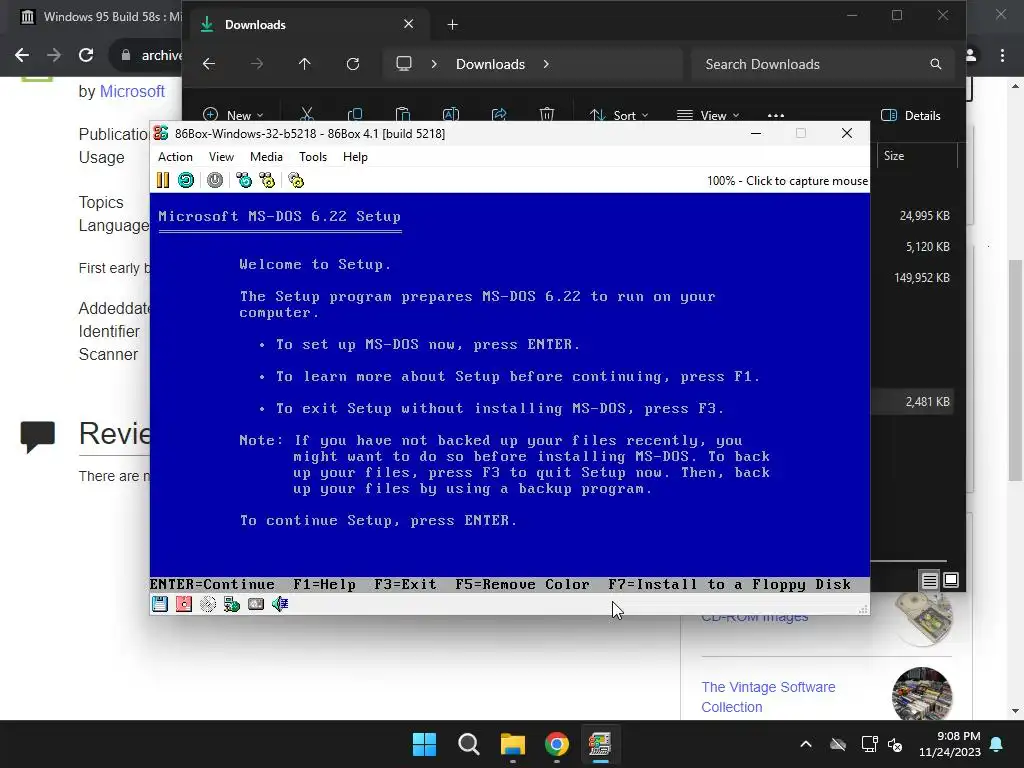Click the search magnifier in File Explorer
Viewport: 1024px width, 768px height.
(936, 64)
